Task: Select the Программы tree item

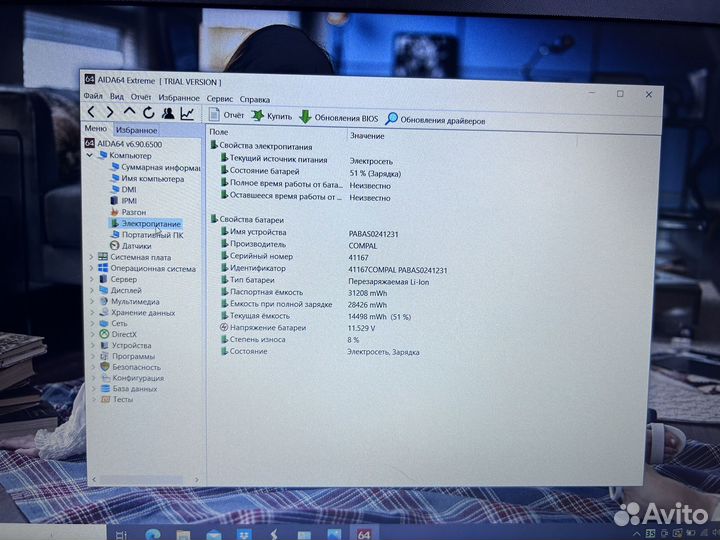Action: [127, 356]
